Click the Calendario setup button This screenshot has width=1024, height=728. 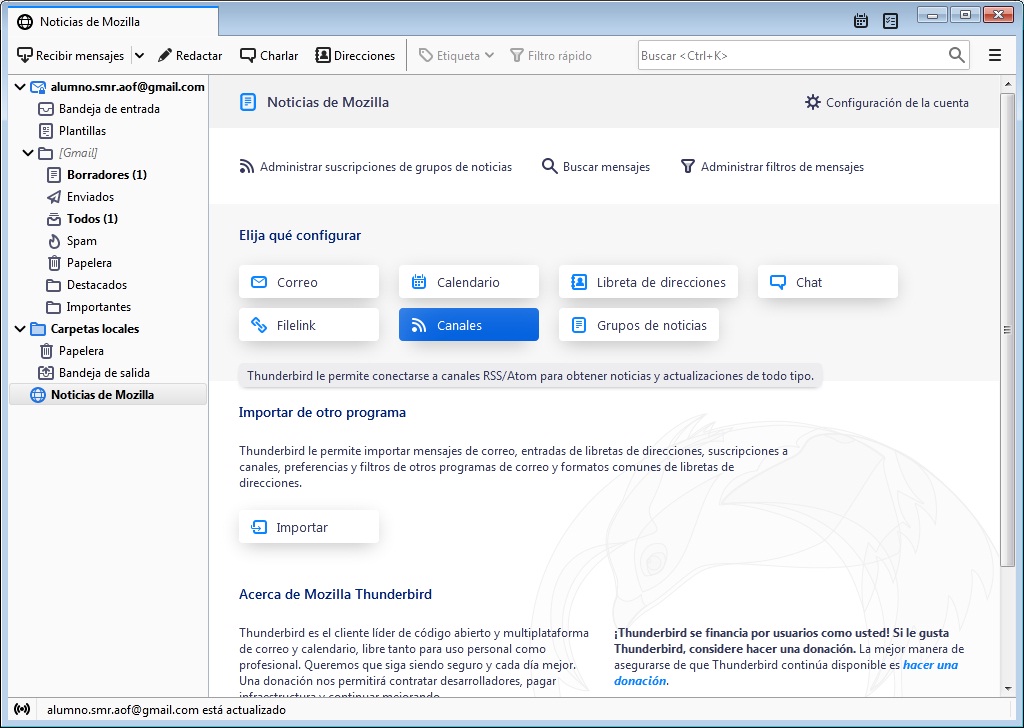[469, 282]
